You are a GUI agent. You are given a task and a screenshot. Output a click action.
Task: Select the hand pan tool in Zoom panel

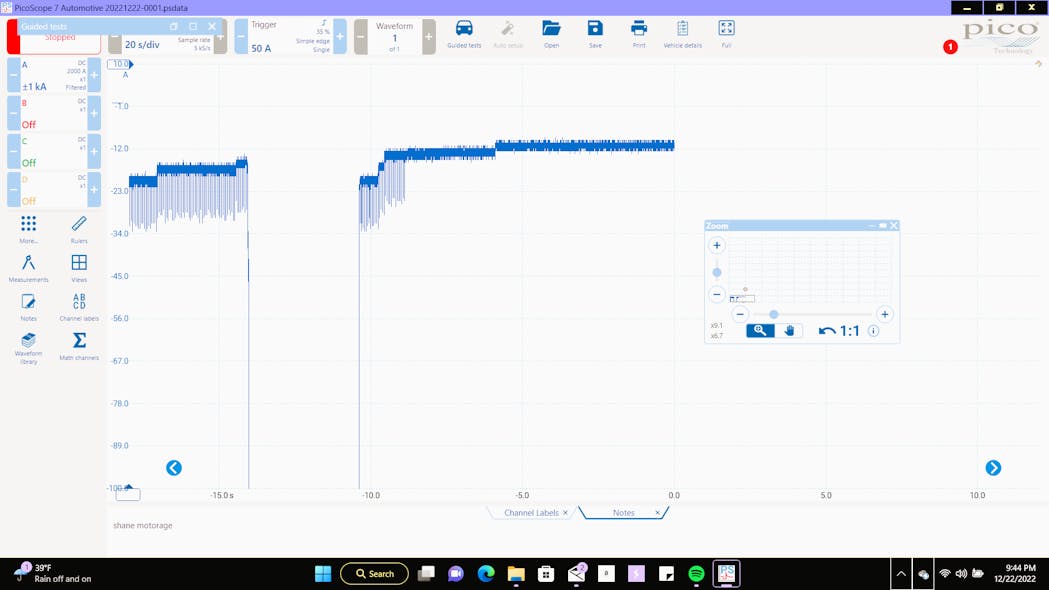pos(789,331)
